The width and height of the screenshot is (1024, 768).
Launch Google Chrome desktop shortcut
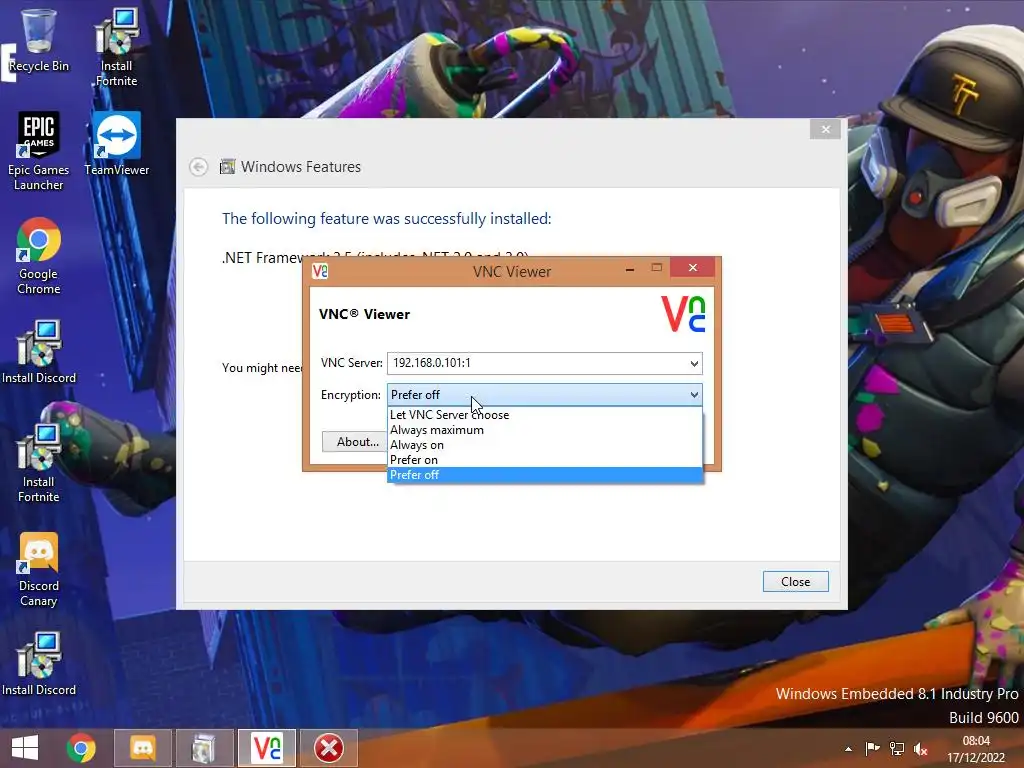[38, 255]
